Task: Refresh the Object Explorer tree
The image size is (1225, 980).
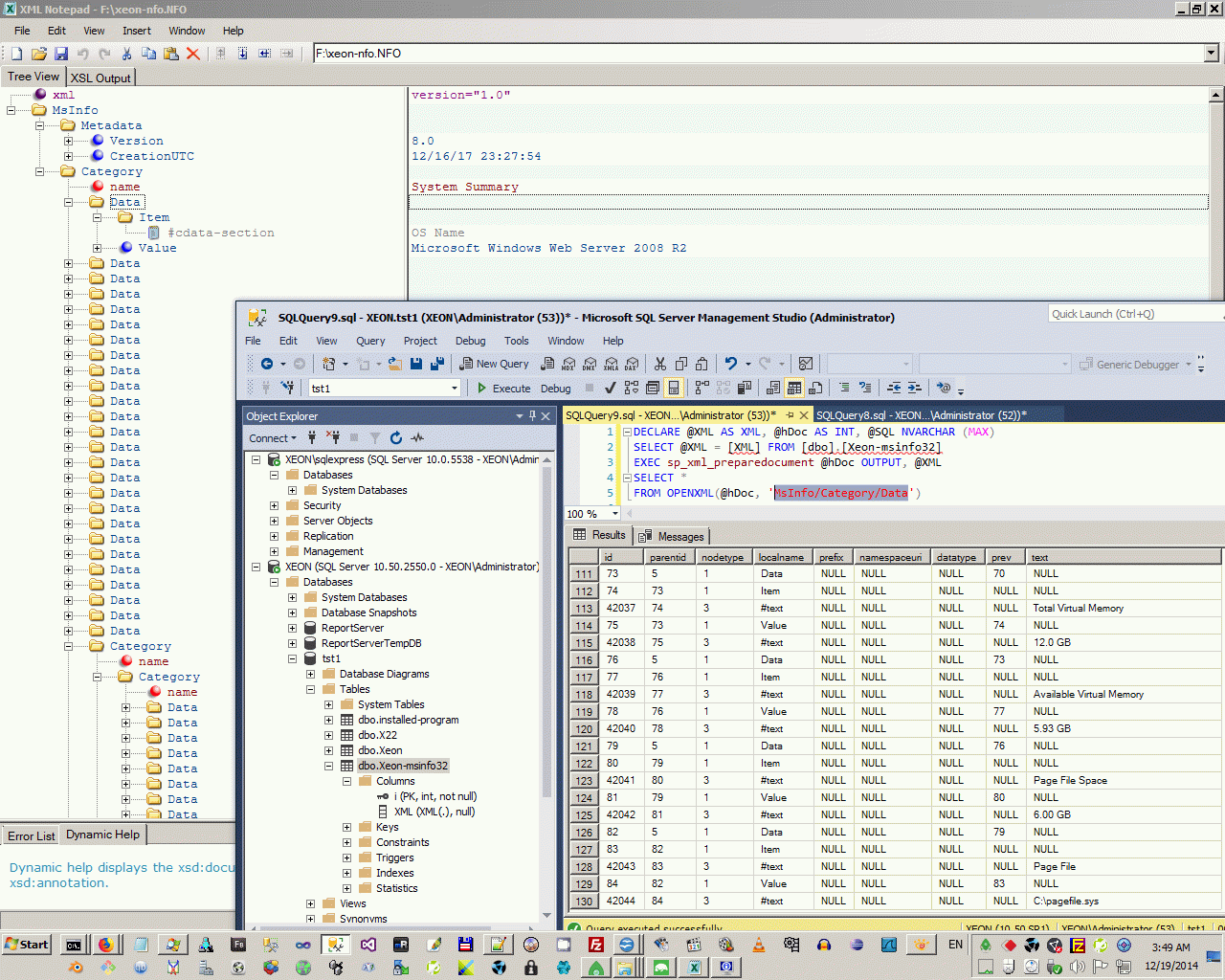Action: coord(396,437)
